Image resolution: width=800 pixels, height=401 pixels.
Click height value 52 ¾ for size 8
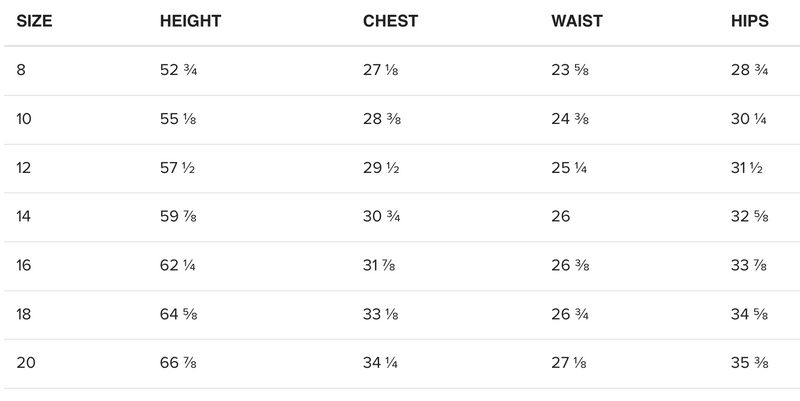tap(179, 70)
